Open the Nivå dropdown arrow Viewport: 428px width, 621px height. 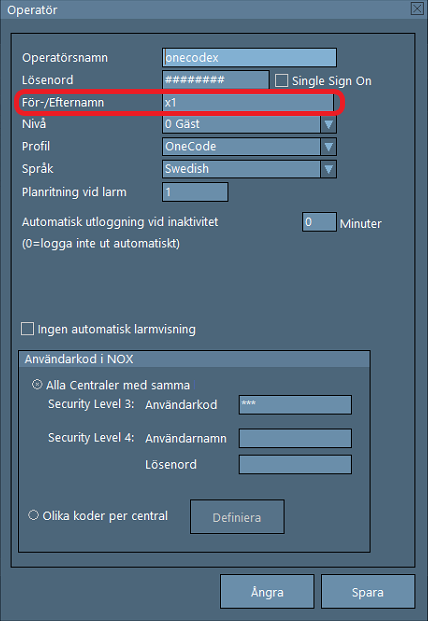coord(328,125)
